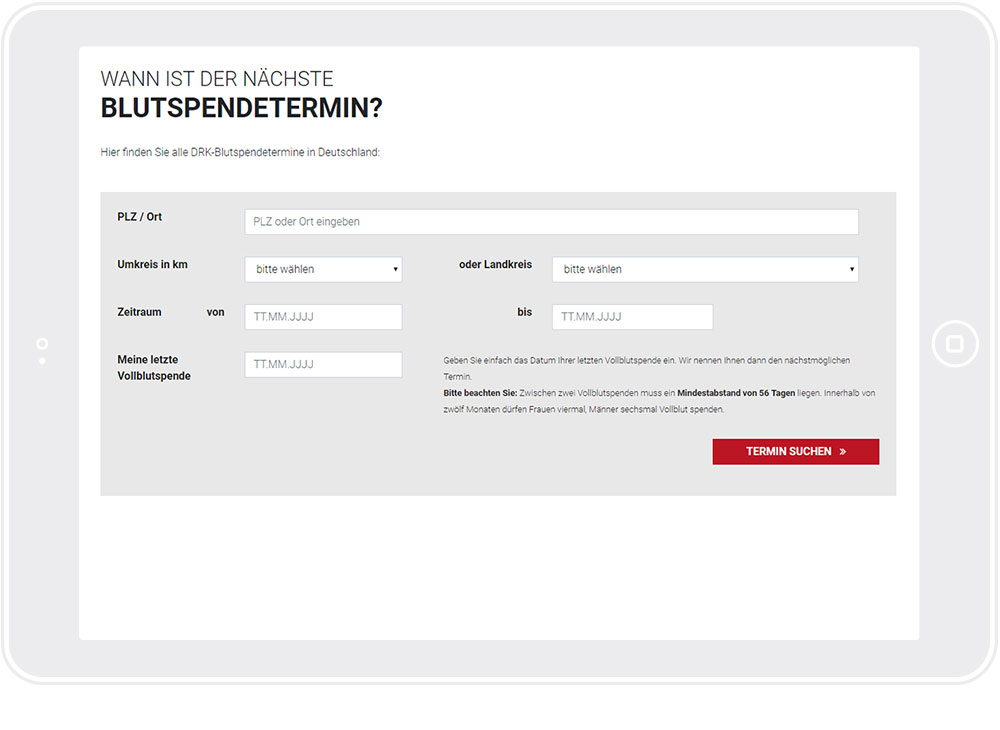
Task: Expand the oder Landkreis dropdown
Action: click(705, 269)
